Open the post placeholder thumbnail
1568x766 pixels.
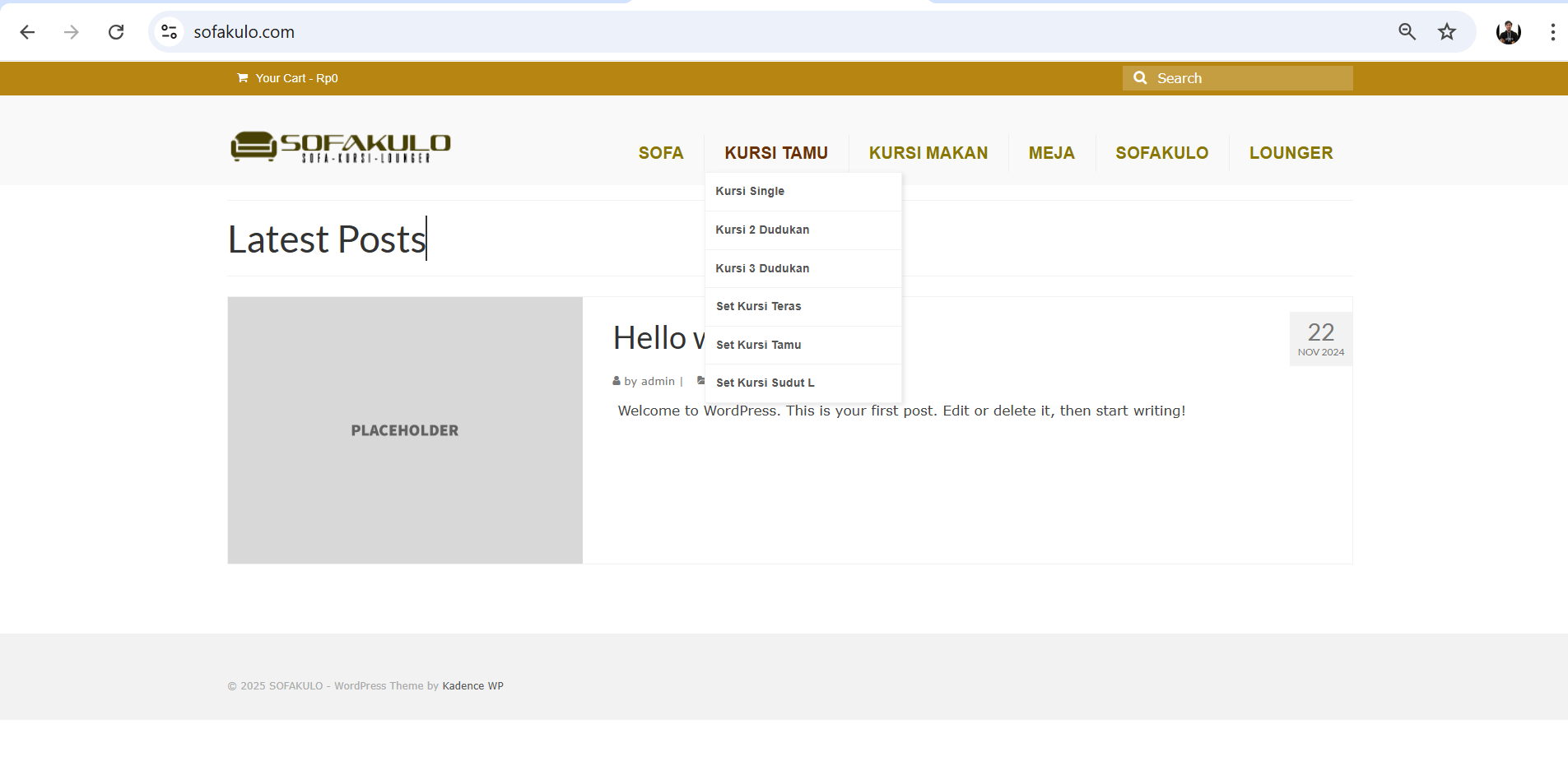405,430
